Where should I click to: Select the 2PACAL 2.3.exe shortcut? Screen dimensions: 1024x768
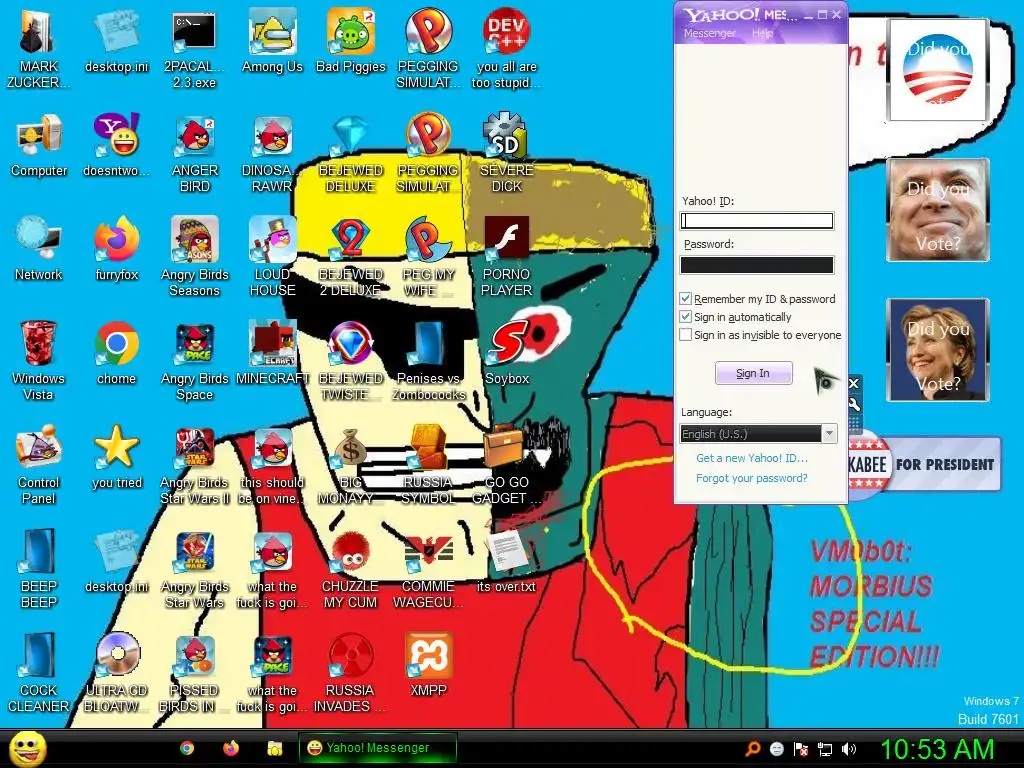[194, 48]
